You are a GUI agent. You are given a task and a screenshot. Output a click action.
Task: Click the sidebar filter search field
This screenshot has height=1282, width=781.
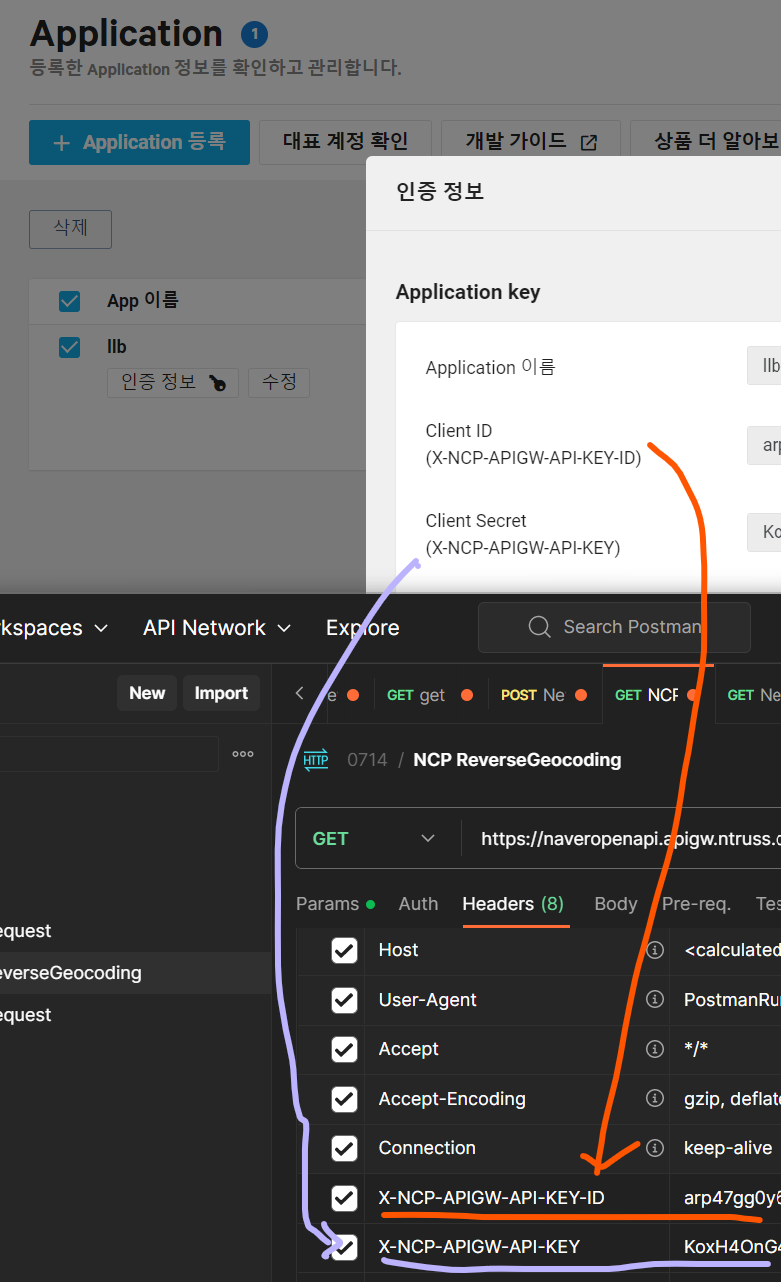(x=109, y=754)
